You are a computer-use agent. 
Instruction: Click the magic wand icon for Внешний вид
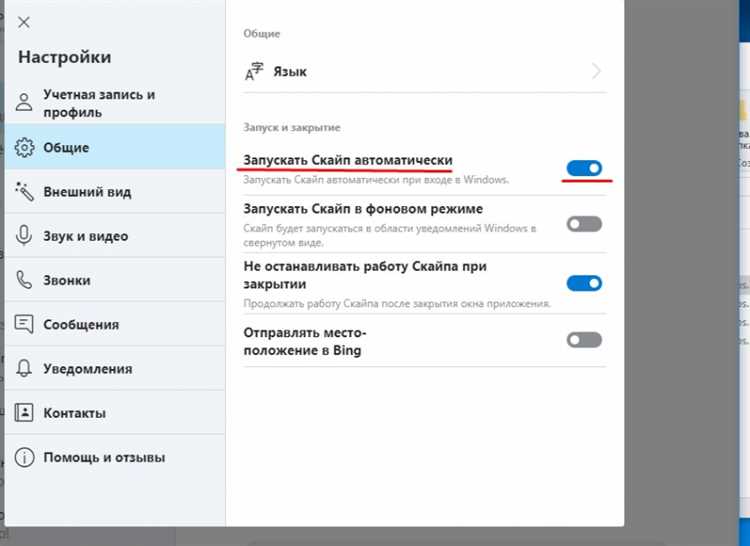coord(25,192)
